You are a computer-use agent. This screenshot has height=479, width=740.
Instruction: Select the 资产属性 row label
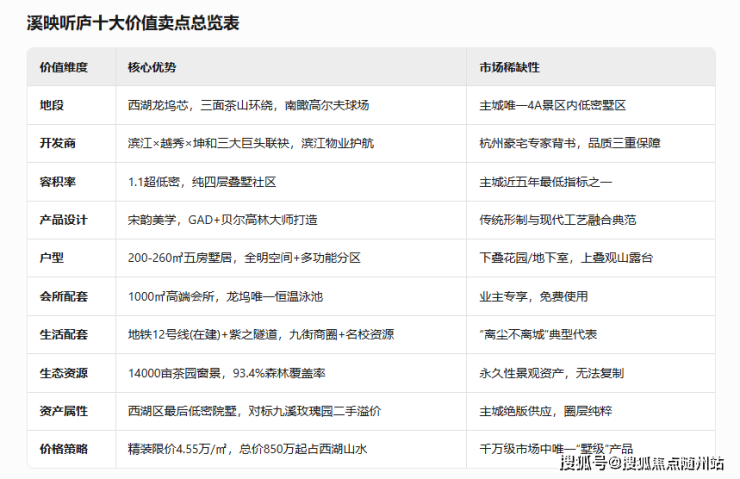tap(64, 411)
